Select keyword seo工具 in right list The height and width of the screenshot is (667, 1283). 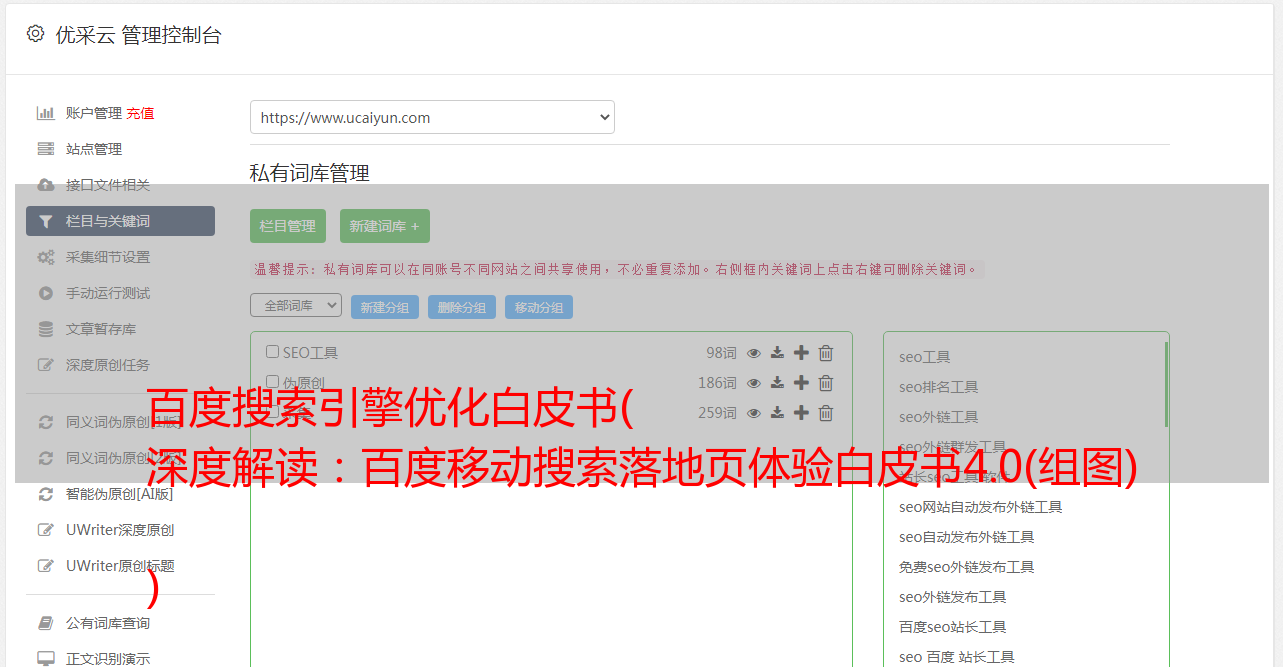(x=925, y=357)
